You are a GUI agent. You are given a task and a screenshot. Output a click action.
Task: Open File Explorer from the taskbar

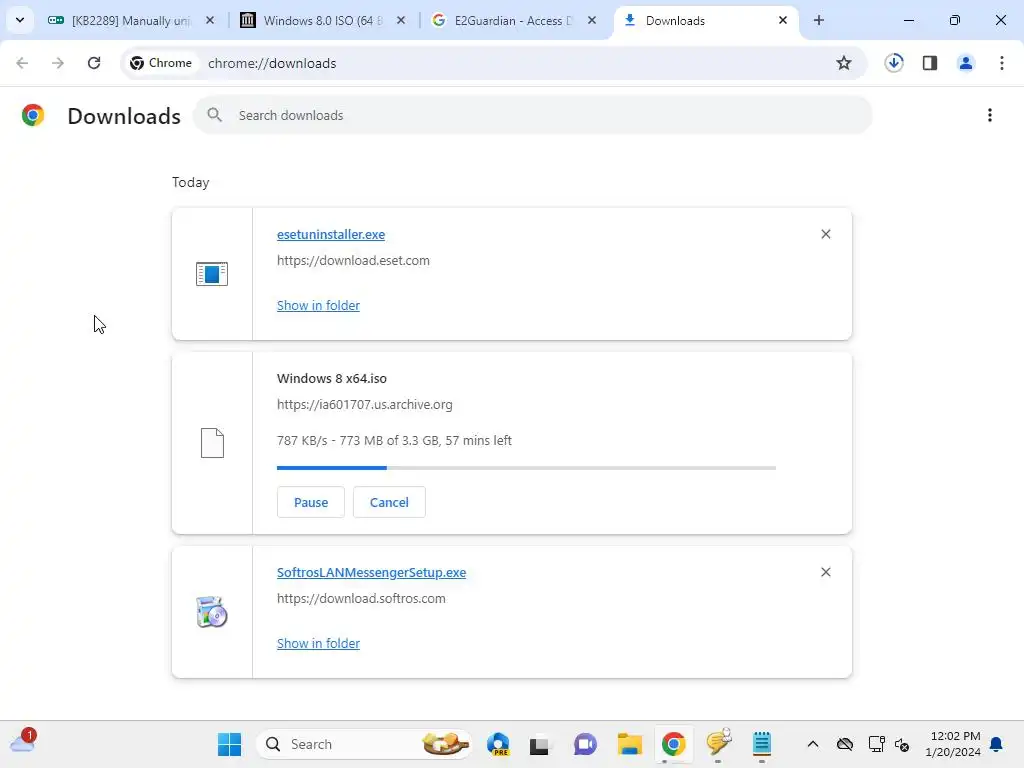pos(630,744)
